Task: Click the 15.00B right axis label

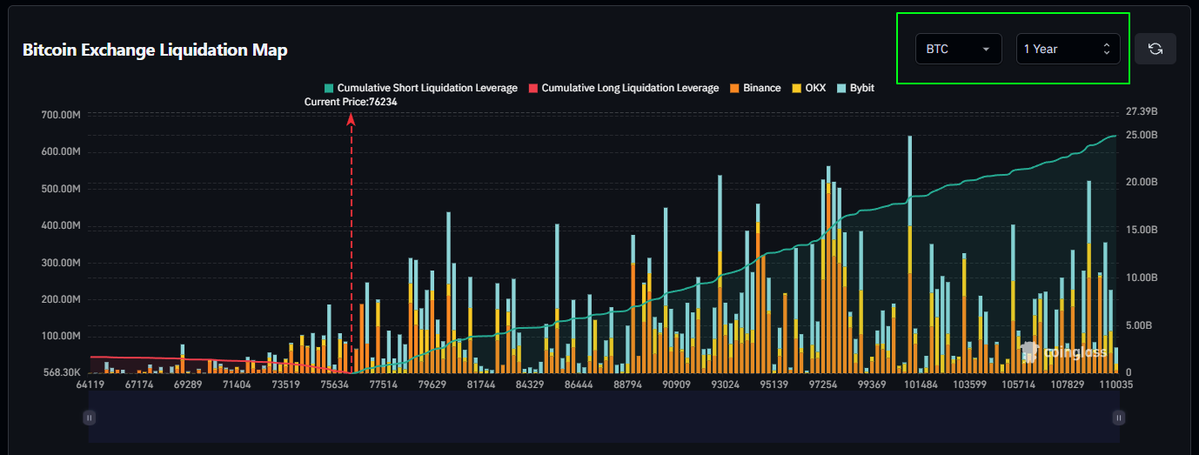Action: click(1142, 230)
